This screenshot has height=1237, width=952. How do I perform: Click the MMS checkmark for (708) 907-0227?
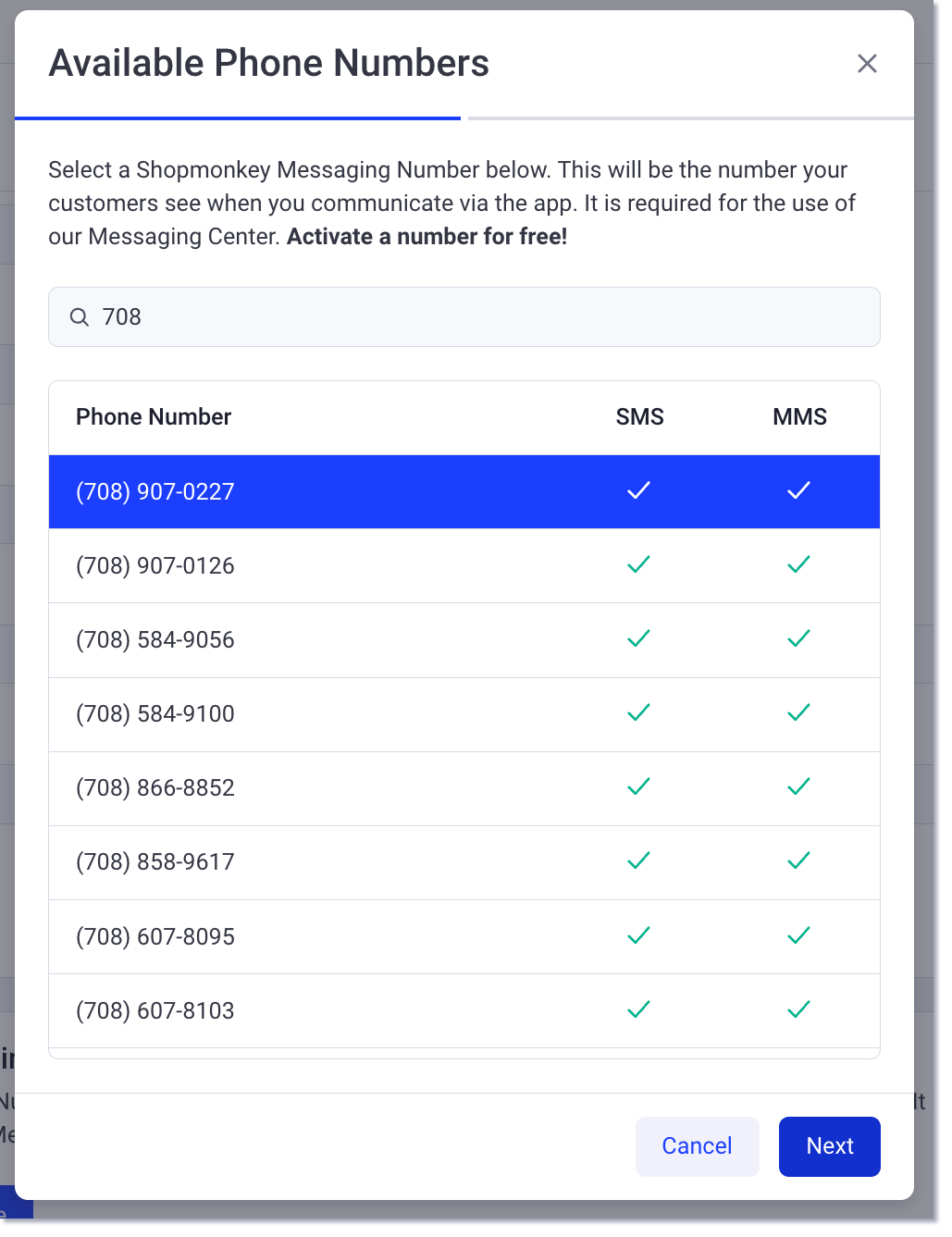click(x=798, y=491)
